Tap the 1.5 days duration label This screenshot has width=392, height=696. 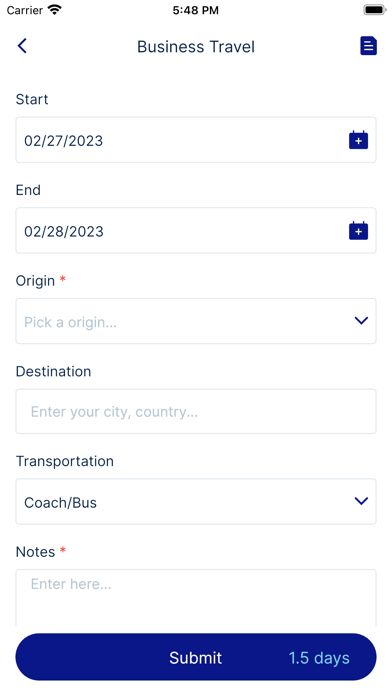[x=319, y=658]
